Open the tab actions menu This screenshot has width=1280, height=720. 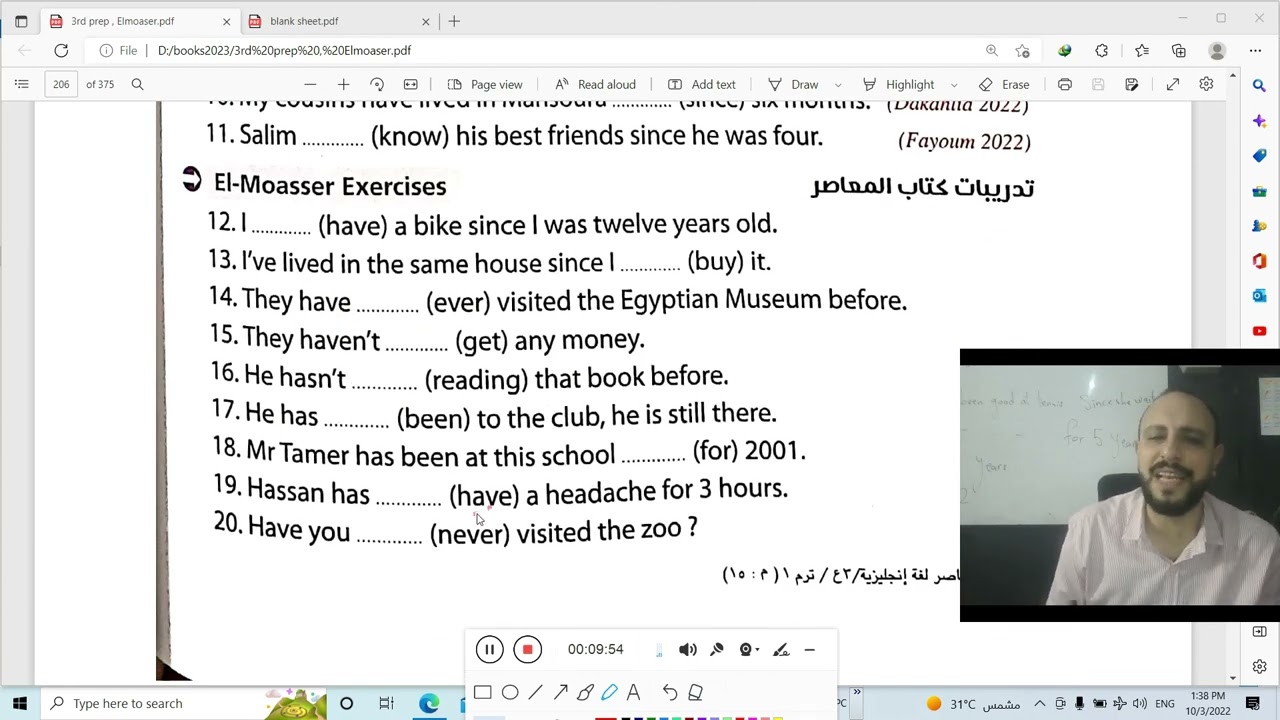coord(21,21)
